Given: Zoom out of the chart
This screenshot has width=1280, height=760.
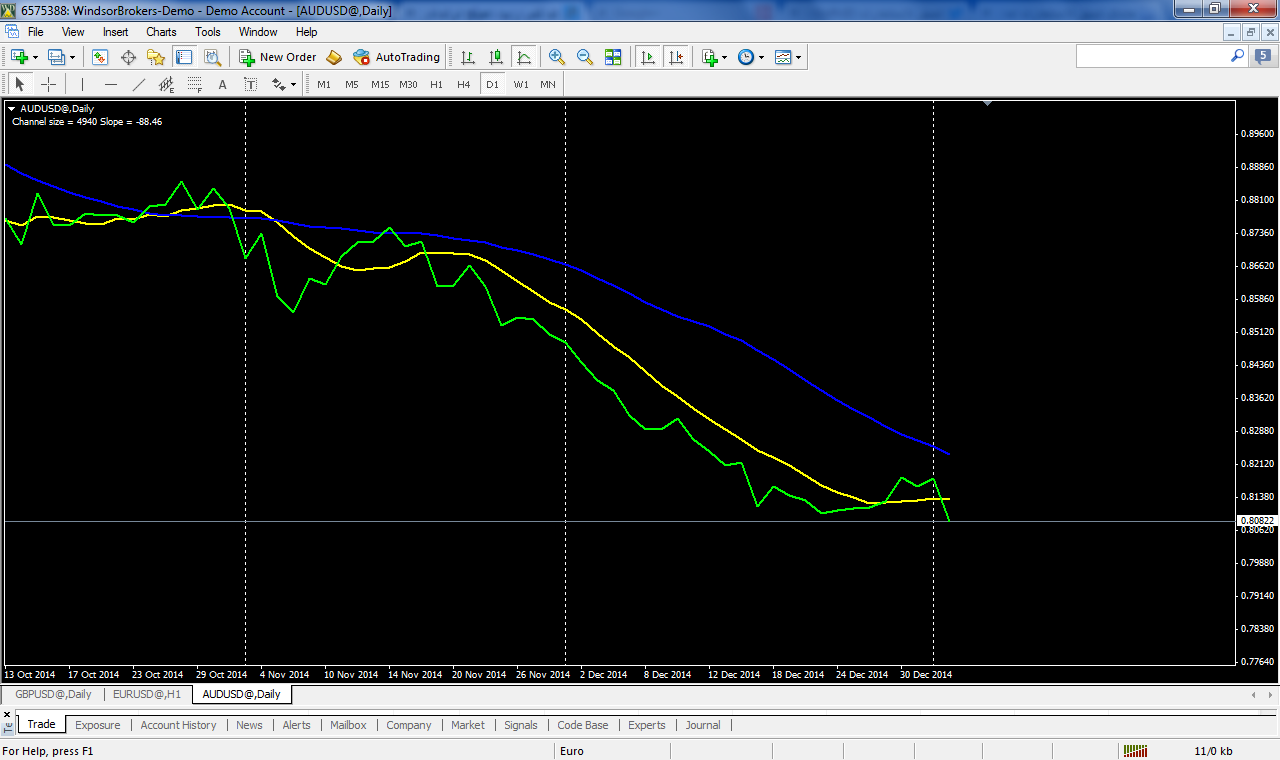Looking at the screenshot, I should (x=585, y=57).
